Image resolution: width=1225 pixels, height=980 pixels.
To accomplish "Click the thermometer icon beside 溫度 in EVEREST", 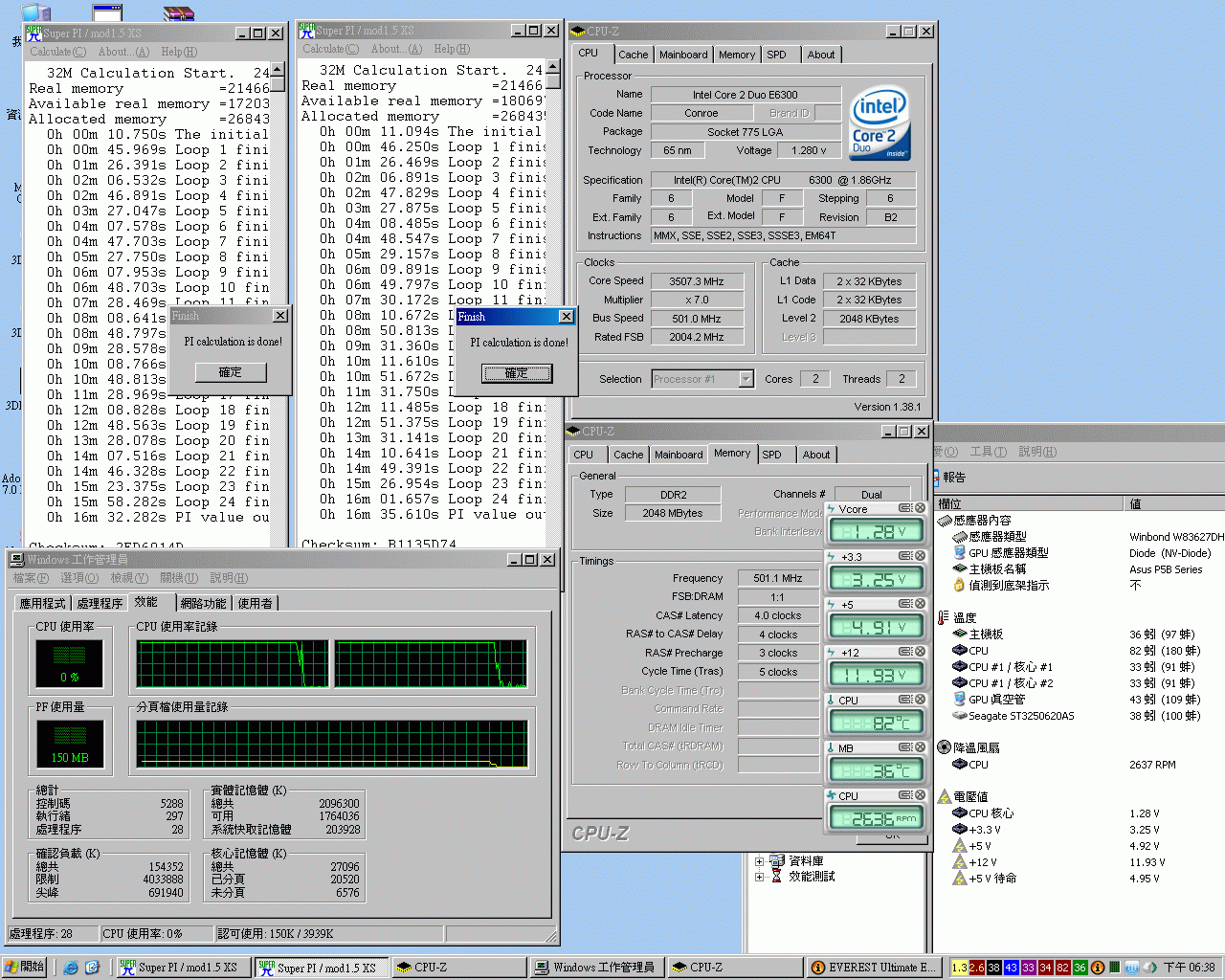I will point(944,618).
